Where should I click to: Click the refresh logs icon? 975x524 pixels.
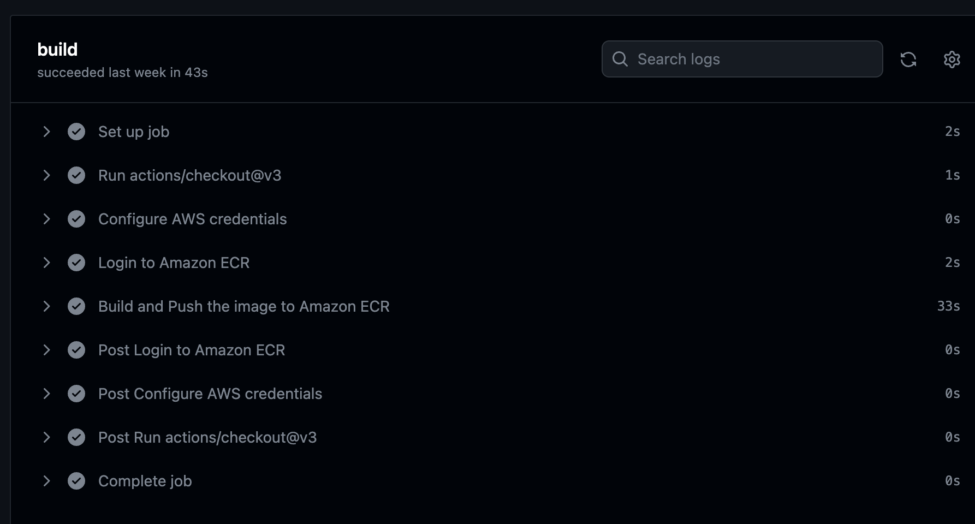[908, 59]
